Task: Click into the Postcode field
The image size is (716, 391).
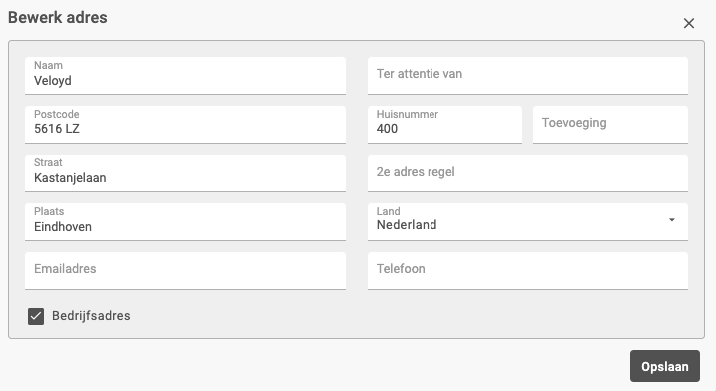Action: [185, 125]
